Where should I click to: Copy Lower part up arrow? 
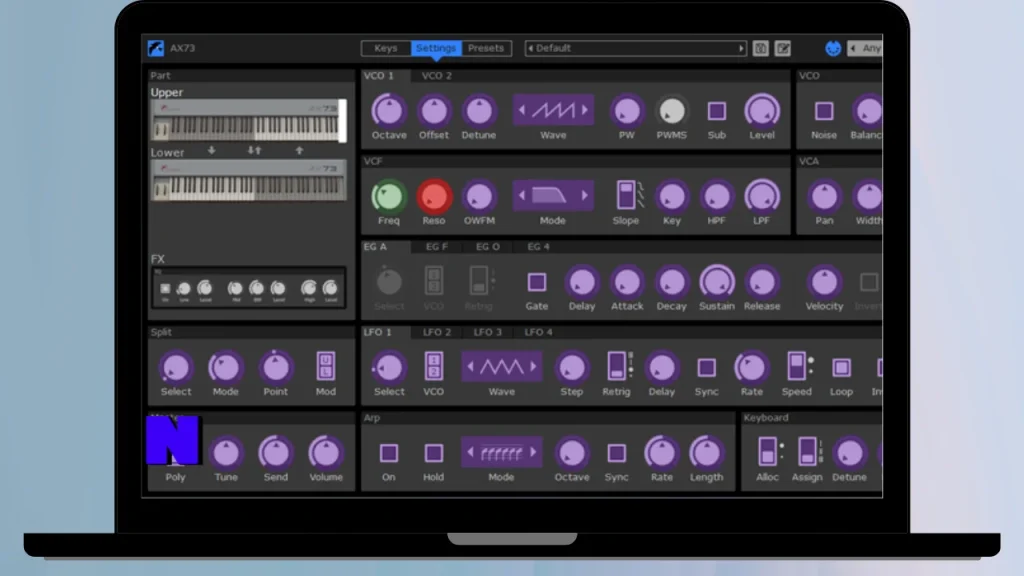299,150
